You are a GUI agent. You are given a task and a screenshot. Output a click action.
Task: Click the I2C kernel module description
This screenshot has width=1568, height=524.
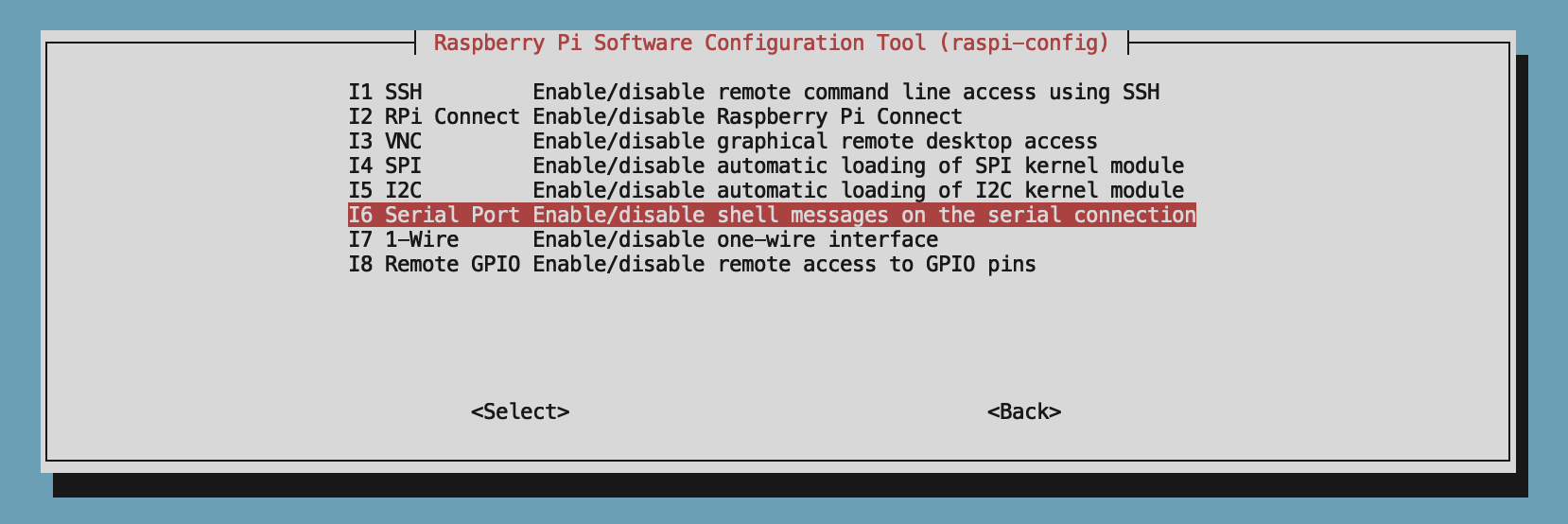tap(859, 190)
